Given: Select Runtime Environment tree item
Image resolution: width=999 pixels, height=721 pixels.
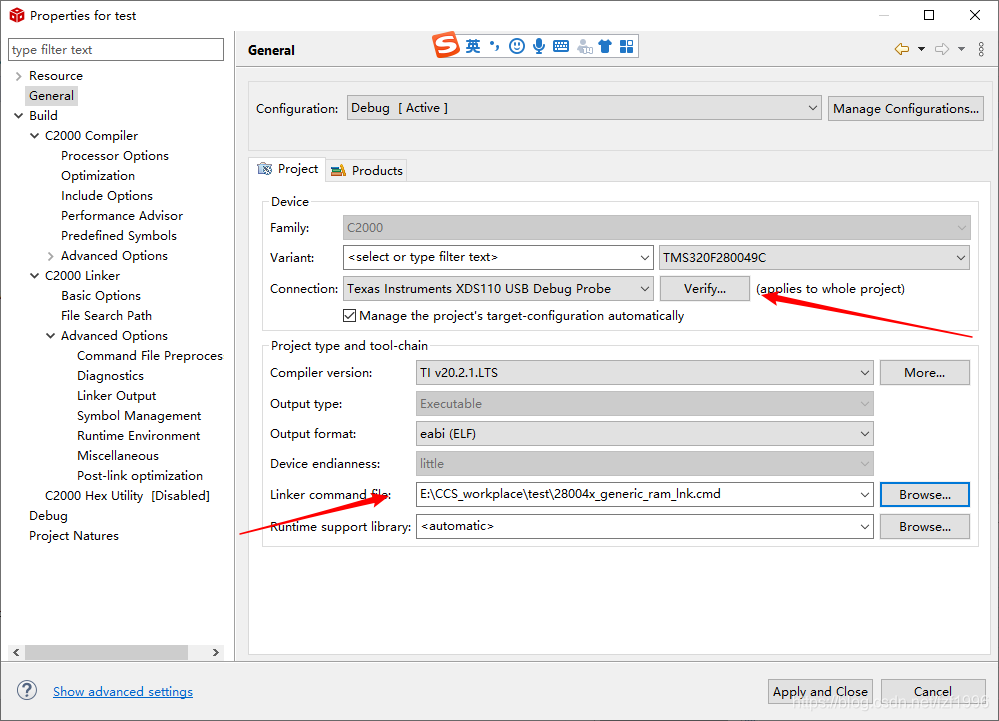Looking at the screenshot, I should 139,436.
